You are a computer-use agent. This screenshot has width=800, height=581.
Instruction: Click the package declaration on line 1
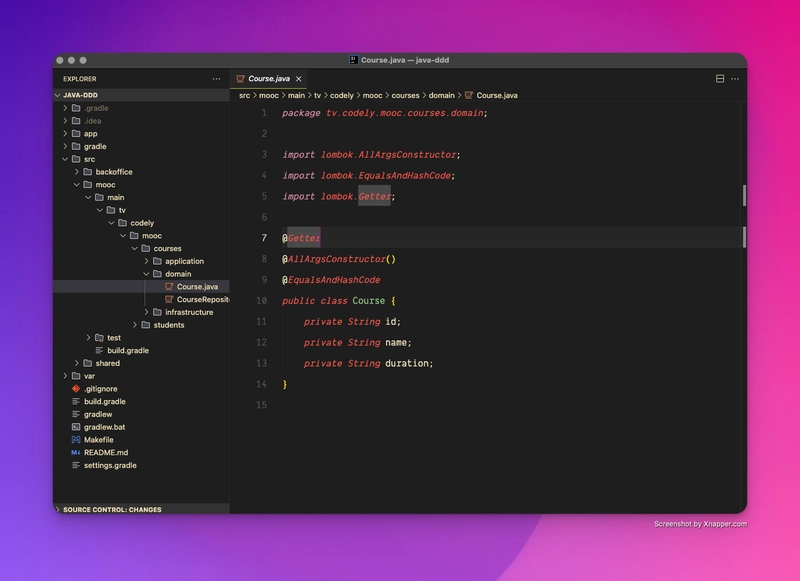click(x=385, y=113)
